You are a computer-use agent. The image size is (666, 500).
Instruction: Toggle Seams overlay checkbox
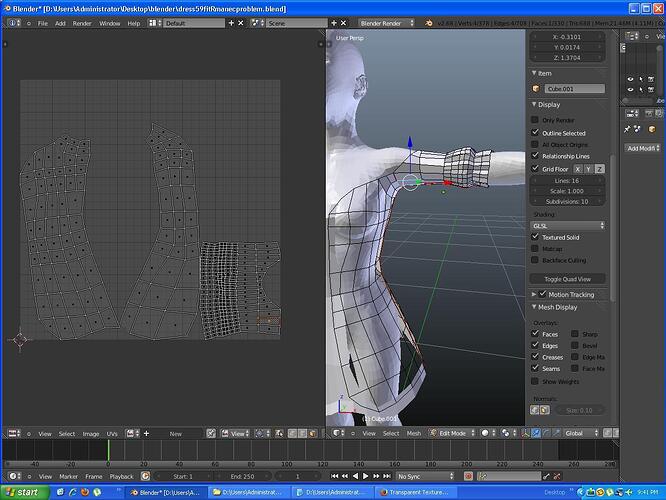(x=535, y=368)
